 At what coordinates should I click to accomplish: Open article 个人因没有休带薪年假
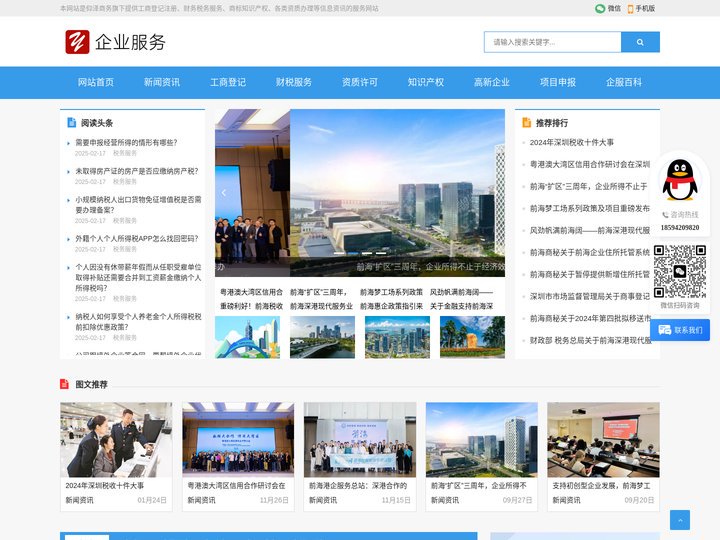coord(138,277)
